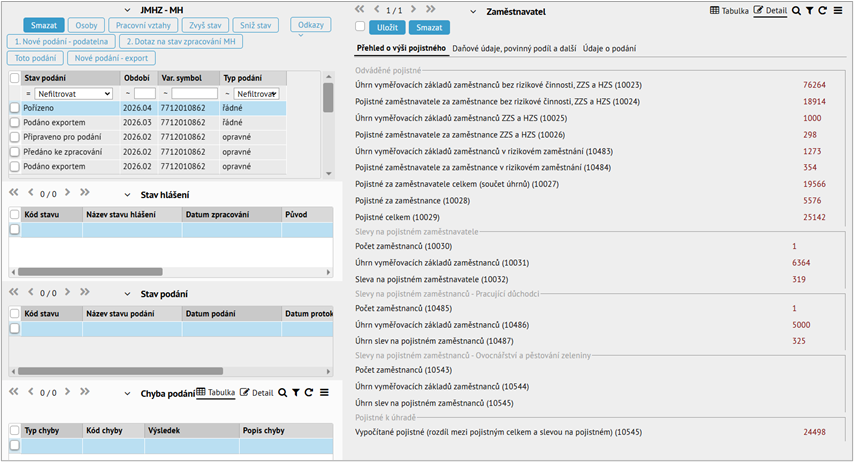Tick checkbox next to Uložit button
854x462 pixels.
coord(360,26)
